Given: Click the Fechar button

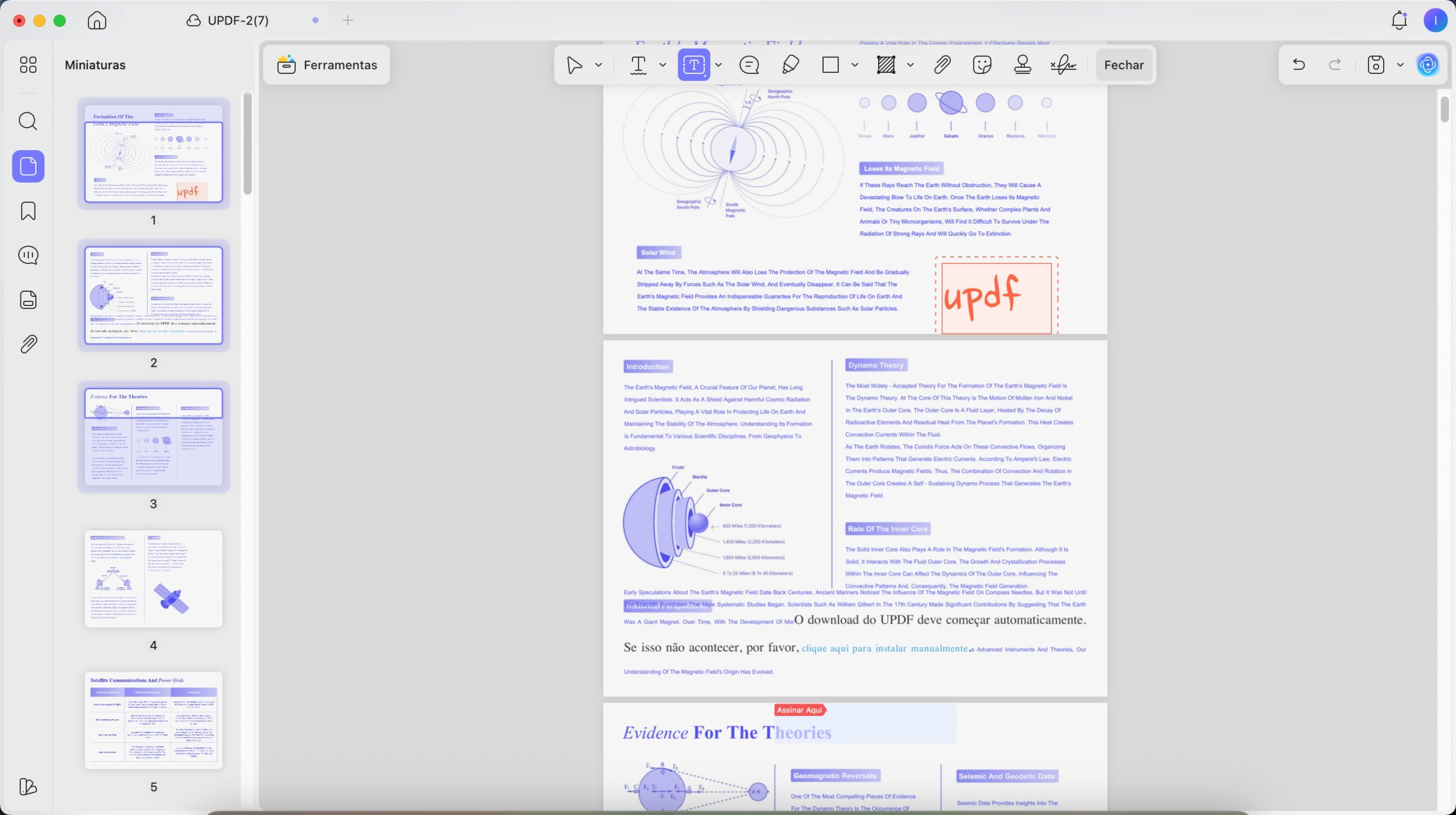Looking at the screenshot, I should (x=1124, y=65).
